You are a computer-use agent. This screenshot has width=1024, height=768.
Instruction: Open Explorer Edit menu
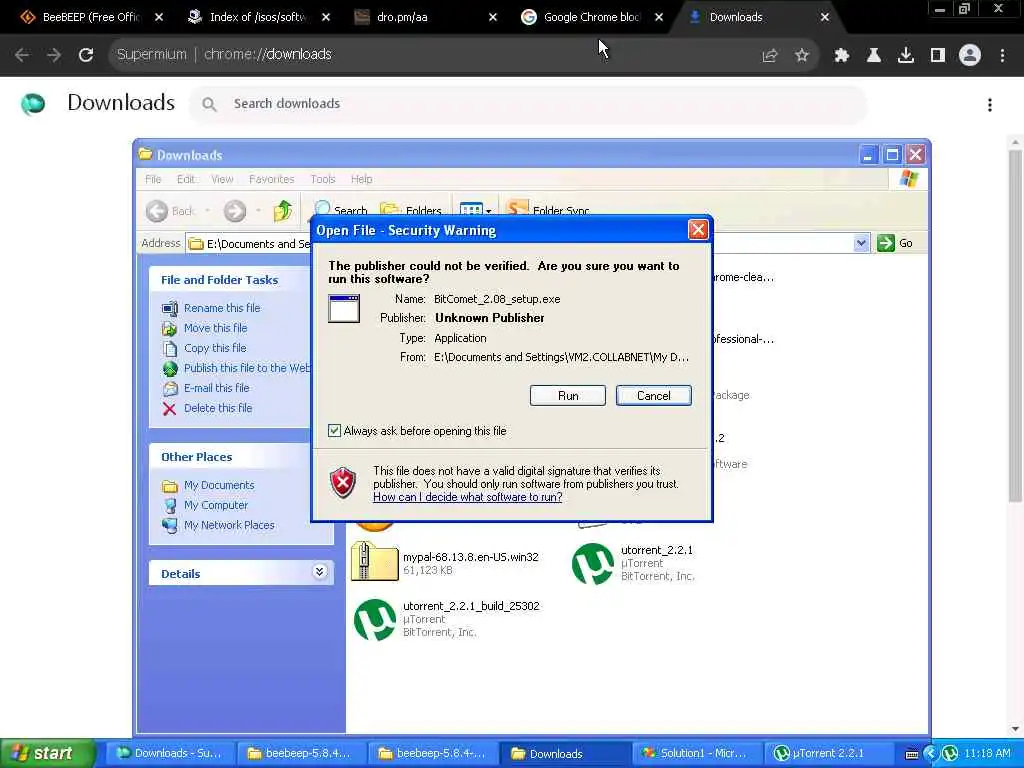tap(186, 179)
